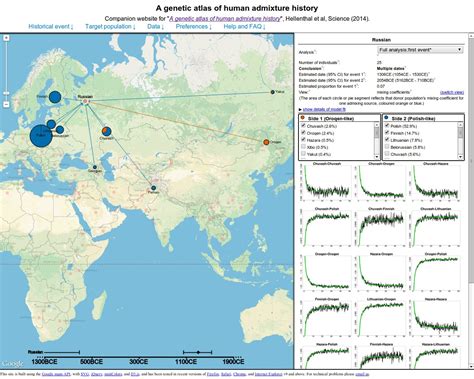Click the map zoom-out minus button
The width and height of the screenshot is (474, 379).
coord(6,104)
